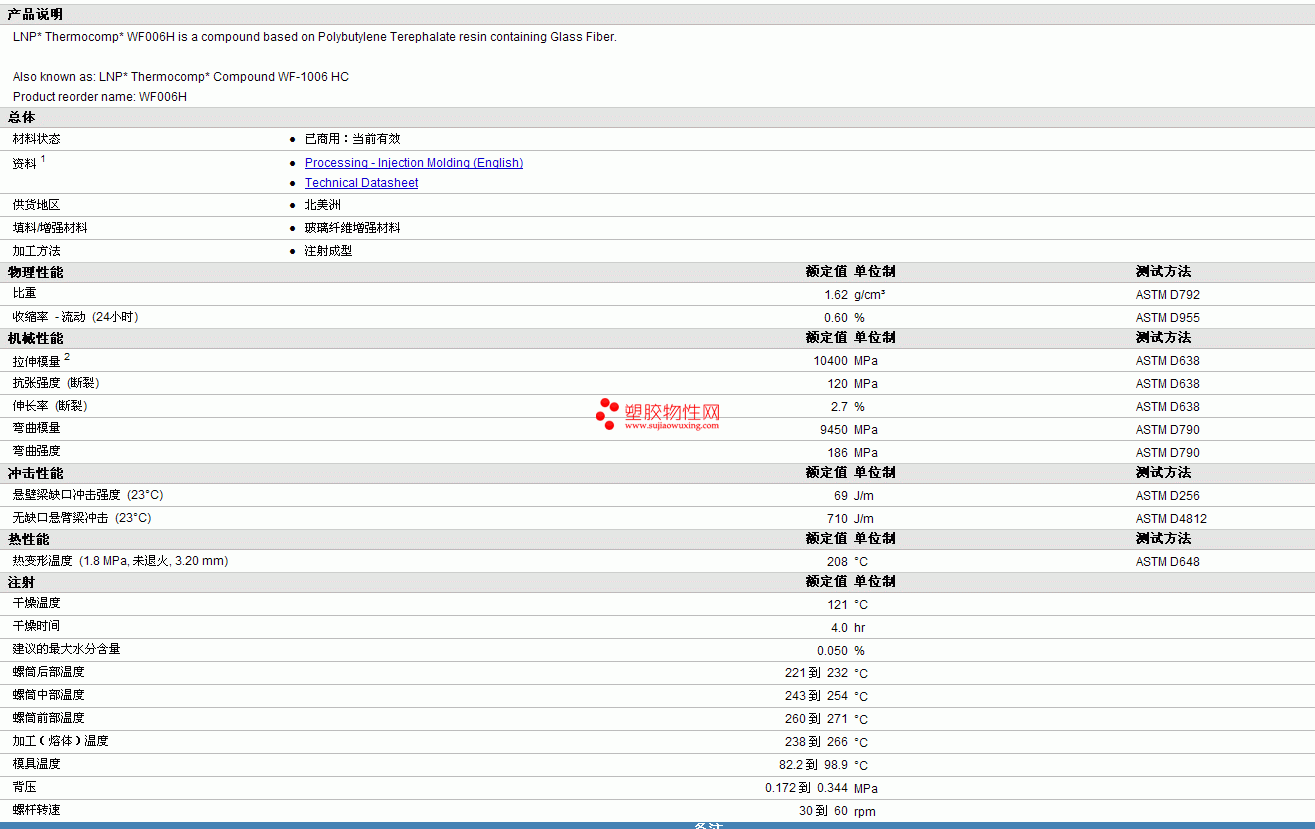Select the 热性能 section header
The height and width of the screenshot is (829, 1315).
coord(28,539)
